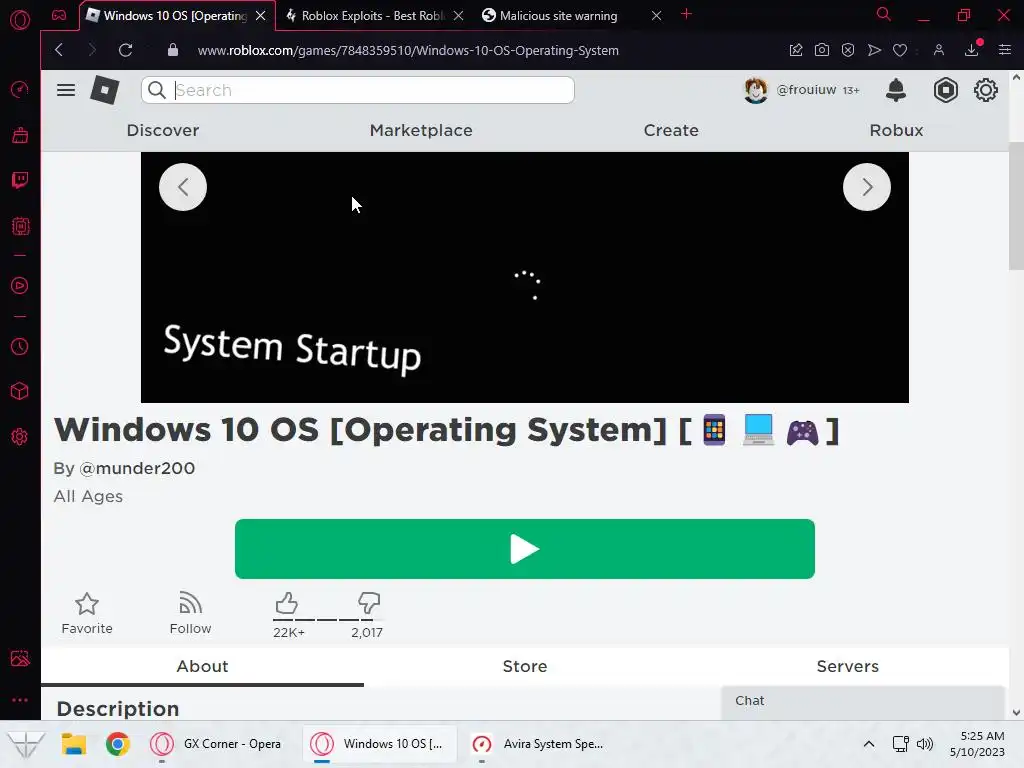The width and height of the screenshot is (1024, 768).
Task: Open the CPU chip sidebar icon
Action: point(20,227)
